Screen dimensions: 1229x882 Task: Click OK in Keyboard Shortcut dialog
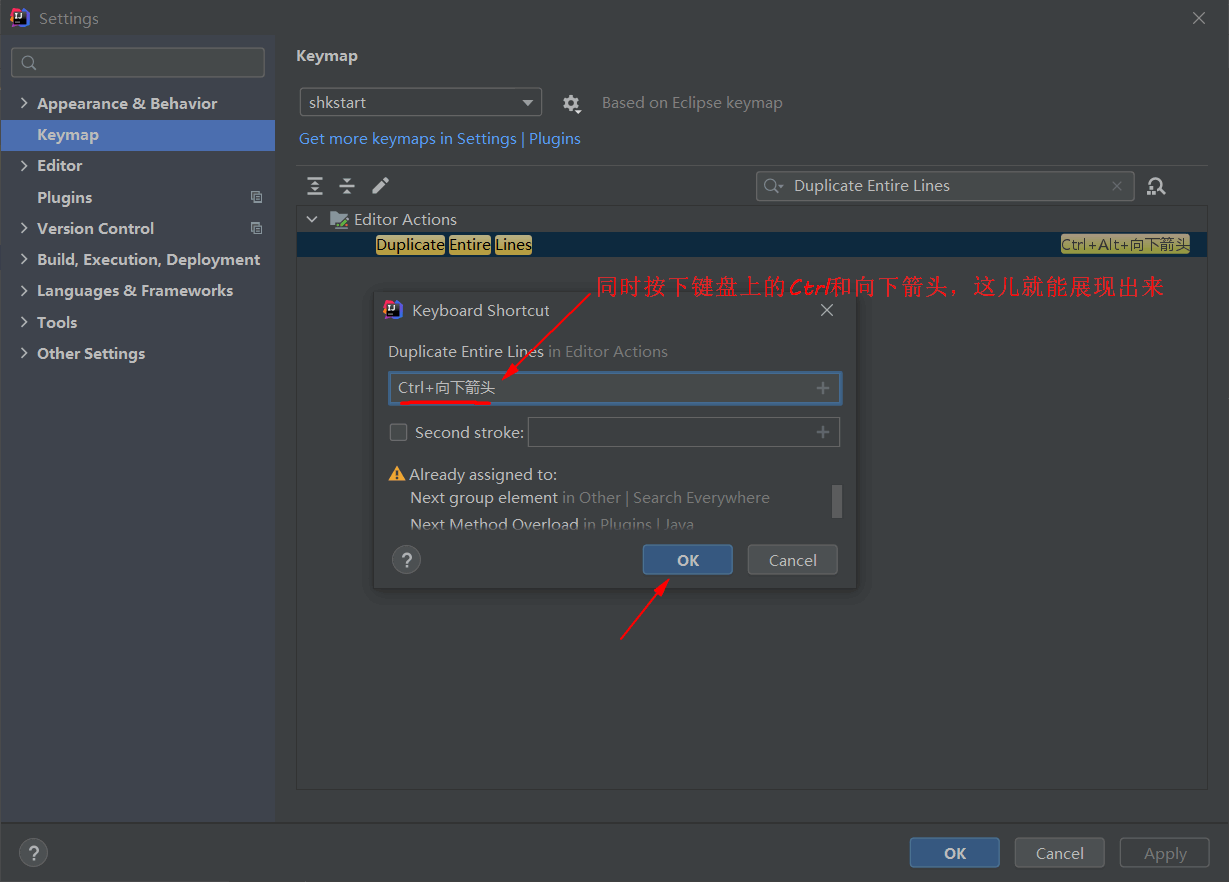click(688, 560)
